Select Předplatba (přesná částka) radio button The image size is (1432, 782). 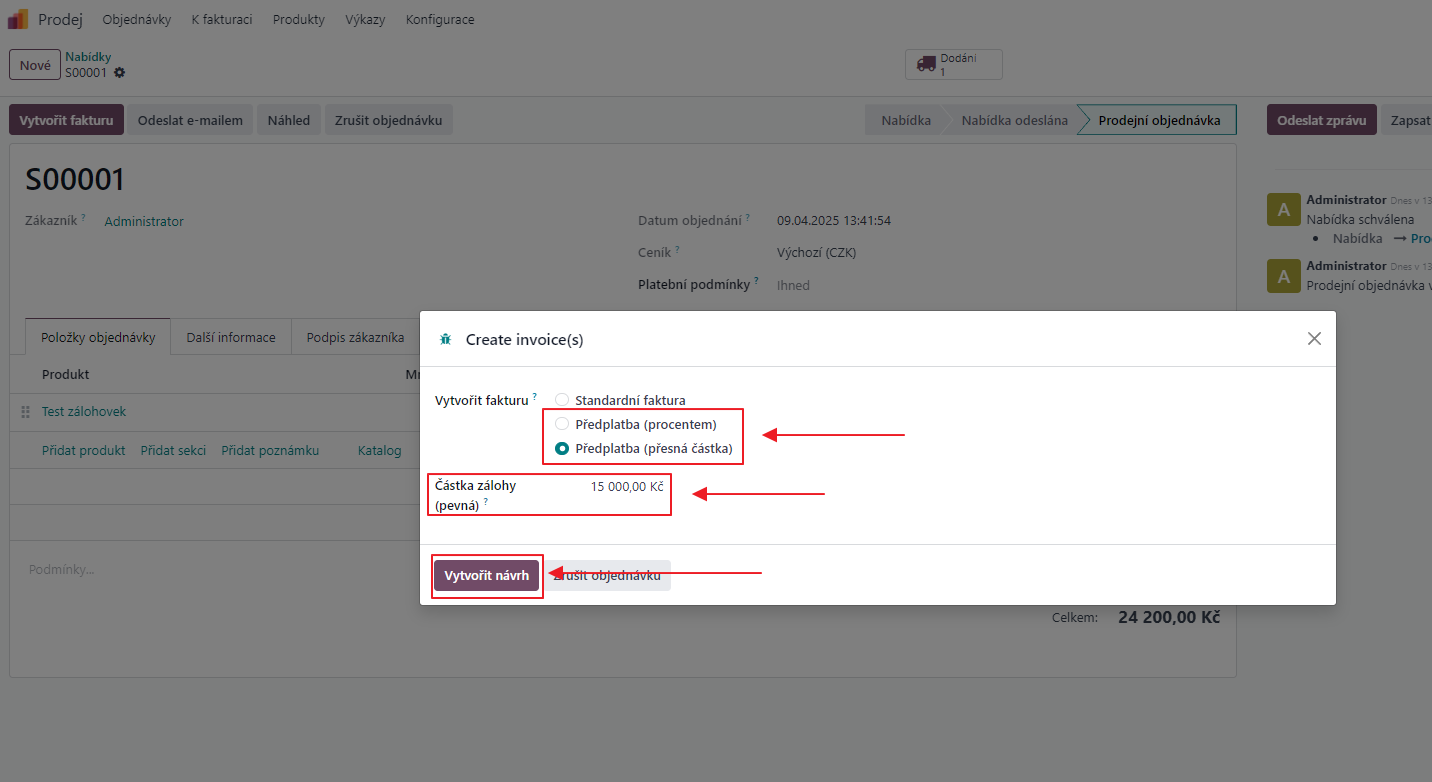tap(562, 449)
